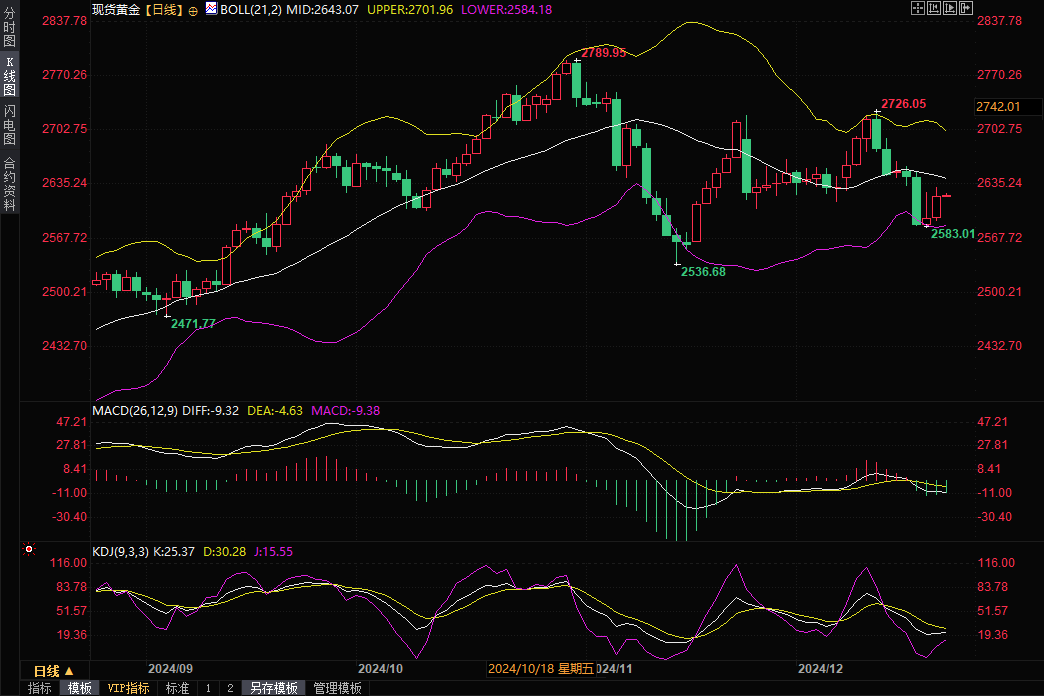Click the MID:2643.07 Bollinger value
This screenshot has height=696, width=1044.
[x=322, y=10]
